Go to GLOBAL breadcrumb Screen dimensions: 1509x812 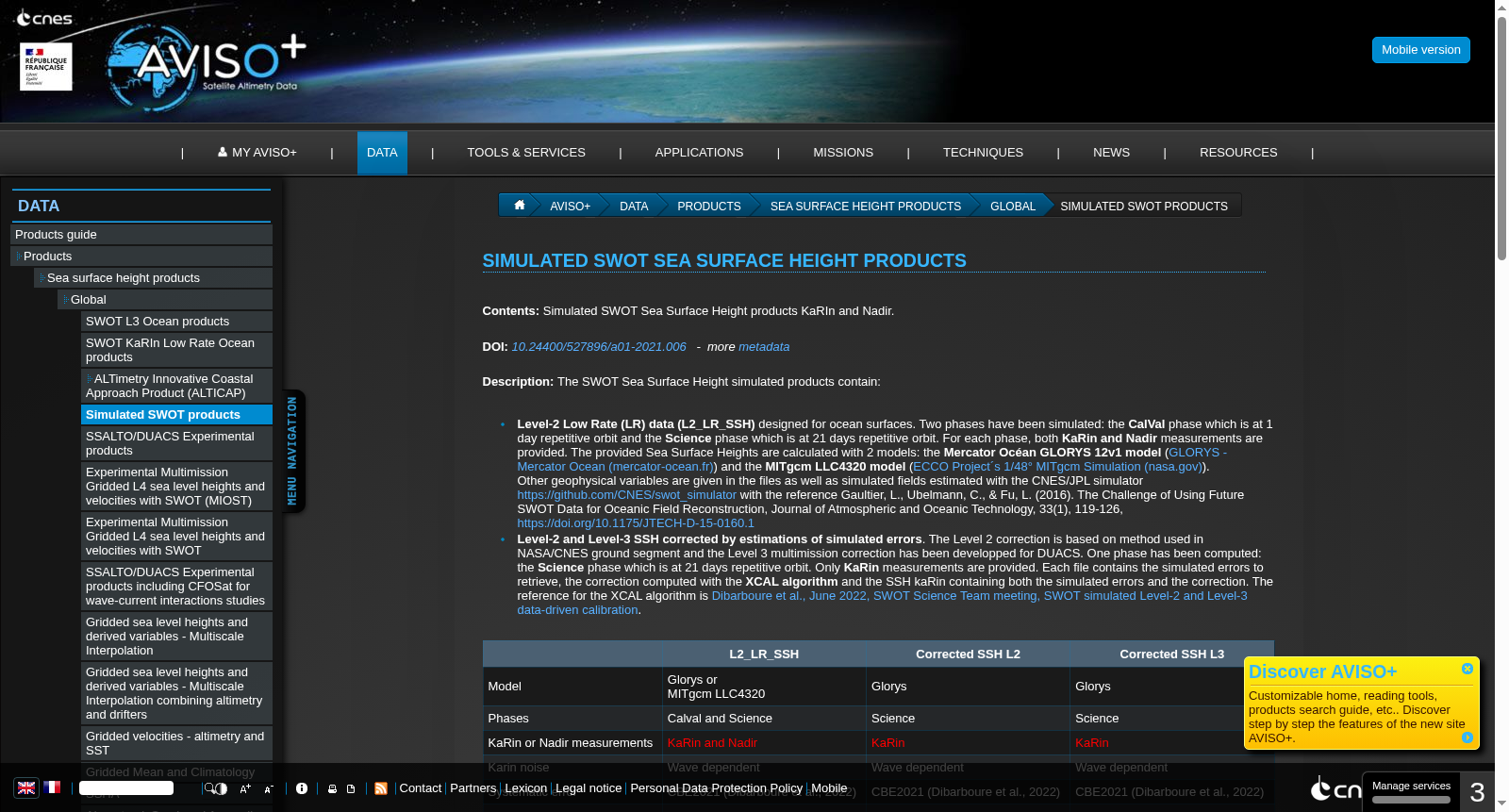[1013, 206]
